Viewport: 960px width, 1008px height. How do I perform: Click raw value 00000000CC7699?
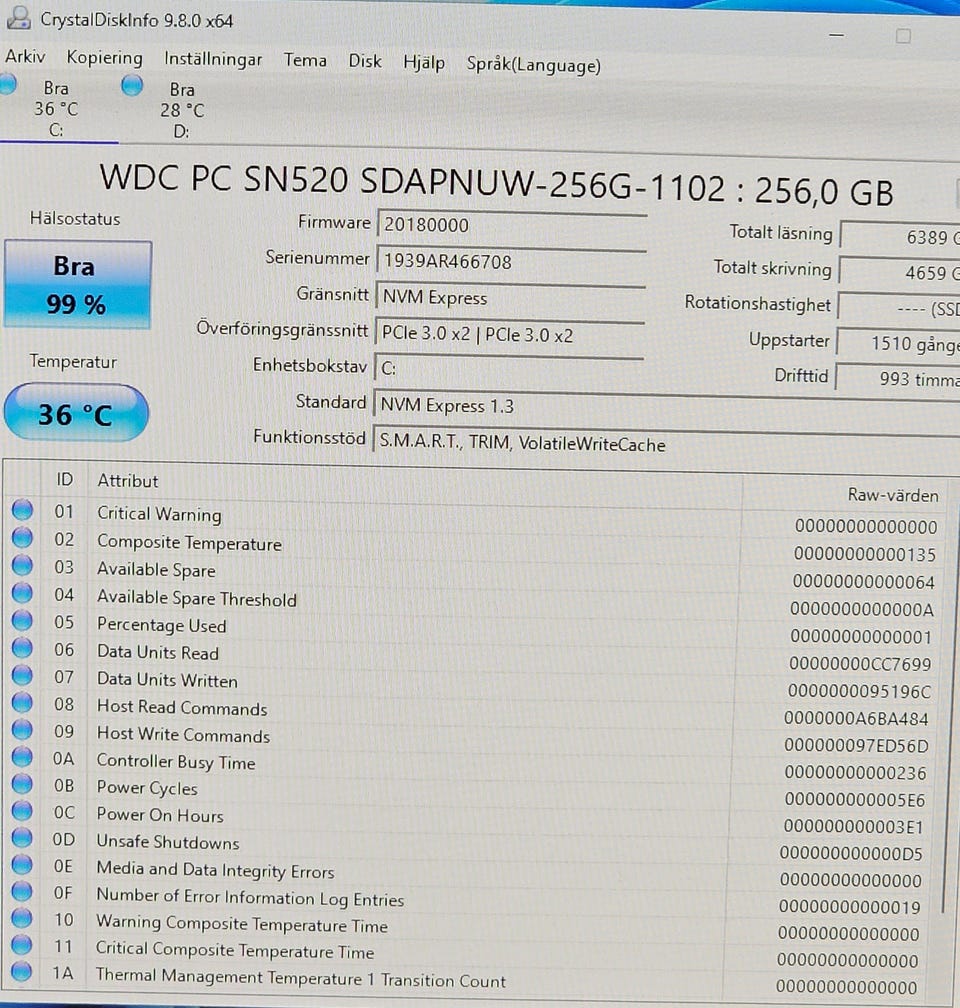(x=860, y=663)
